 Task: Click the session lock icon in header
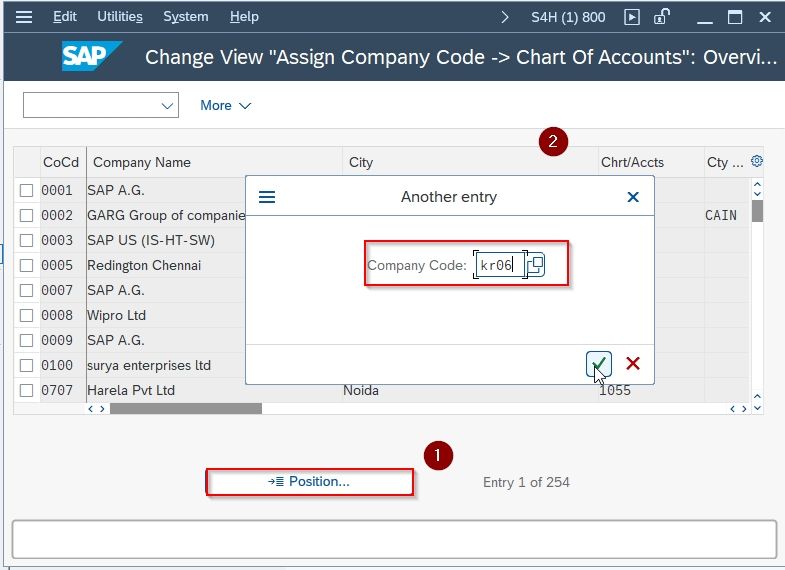[661, 17]
